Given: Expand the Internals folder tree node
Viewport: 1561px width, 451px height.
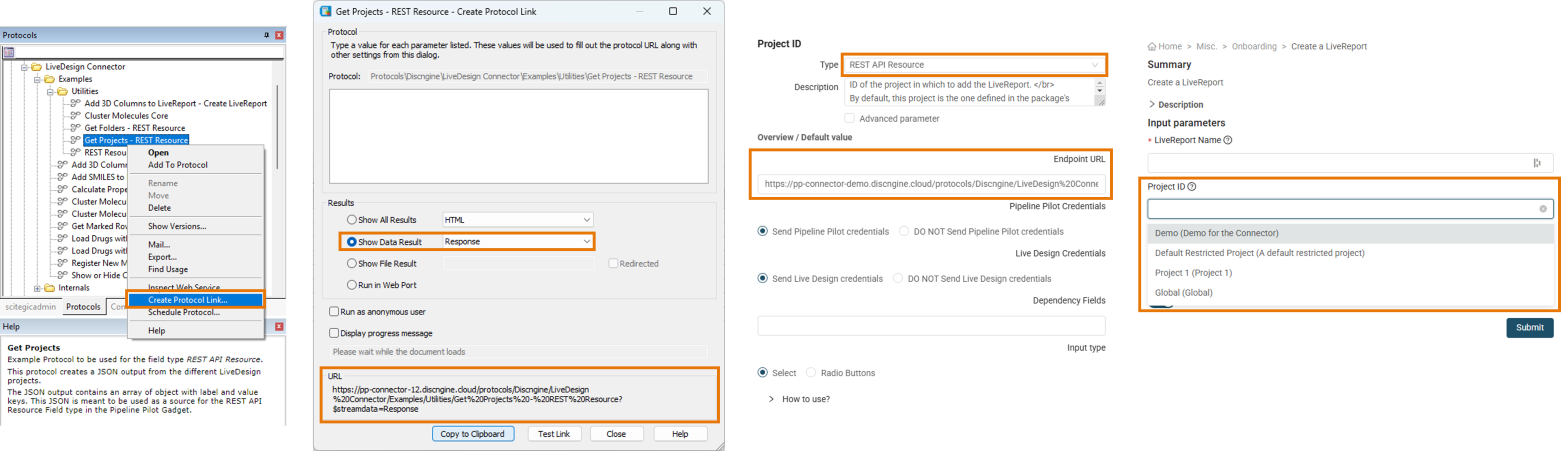Looking at the screenshot, I should (x=36, y=288).
